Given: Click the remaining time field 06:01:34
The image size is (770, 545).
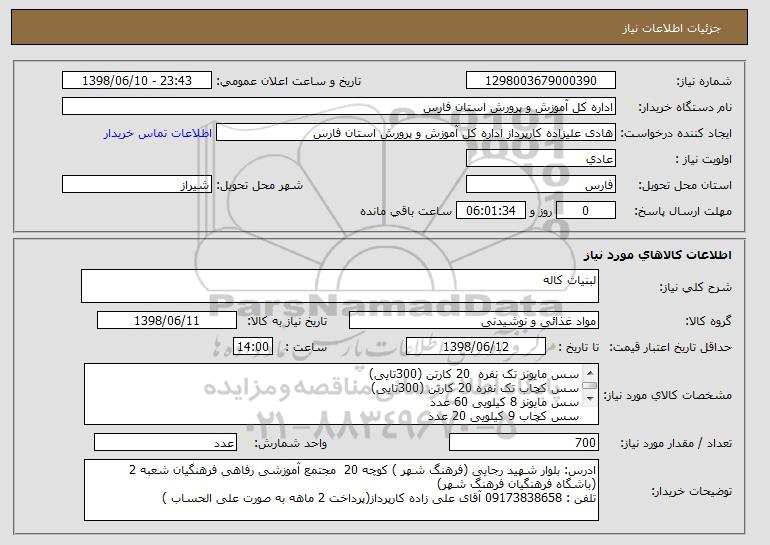Looking at the screenshot, I should (x=491, y=211).
